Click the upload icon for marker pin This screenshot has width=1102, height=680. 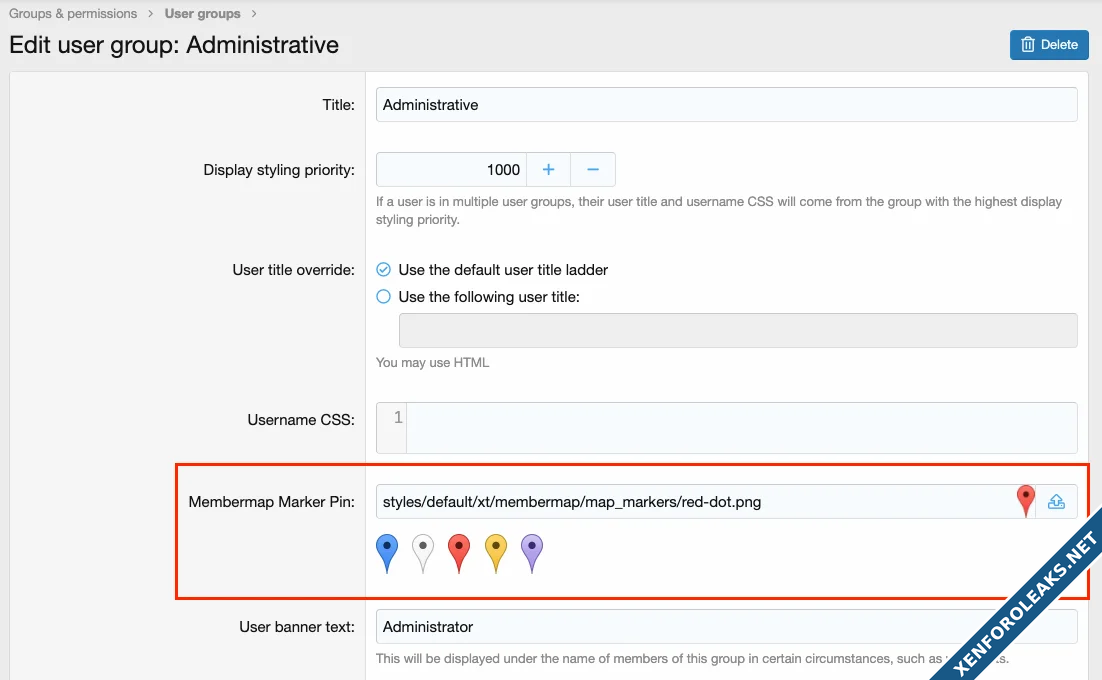(1056, 502)
